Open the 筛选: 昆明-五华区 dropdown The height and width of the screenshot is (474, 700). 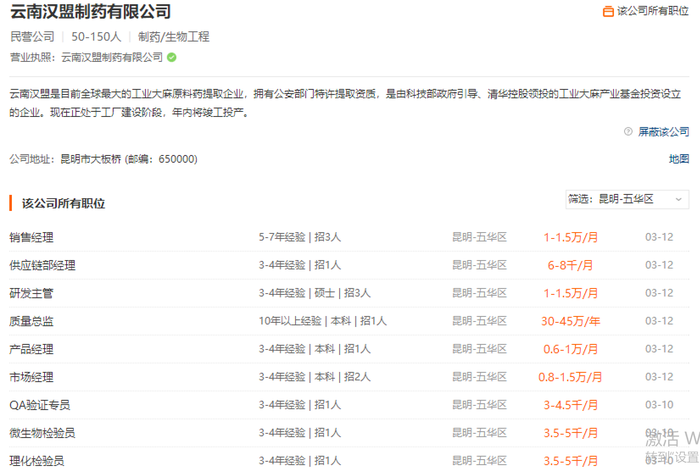tap(627, 199)
